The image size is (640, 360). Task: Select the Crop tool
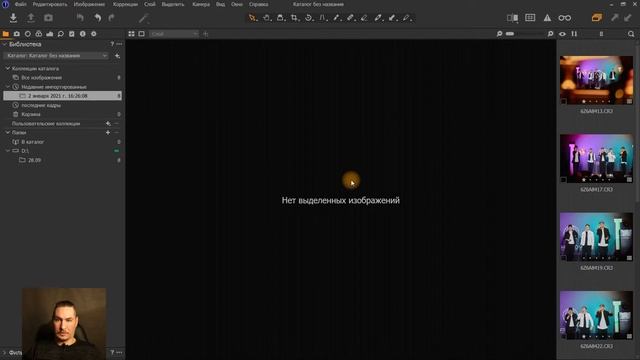coord(295,18)
